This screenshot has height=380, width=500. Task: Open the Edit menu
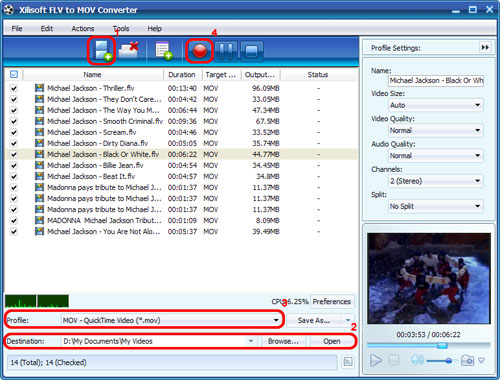point(47,29)
